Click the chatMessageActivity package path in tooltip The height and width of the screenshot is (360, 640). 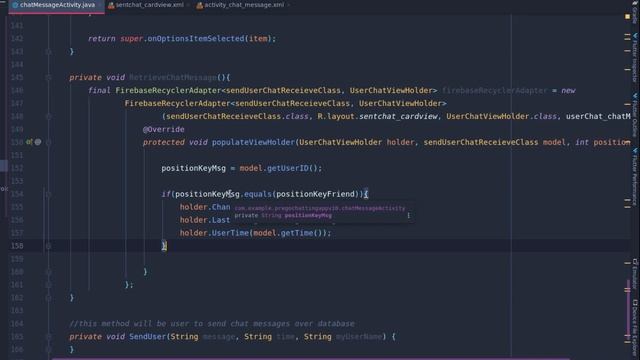pos(320,208)
